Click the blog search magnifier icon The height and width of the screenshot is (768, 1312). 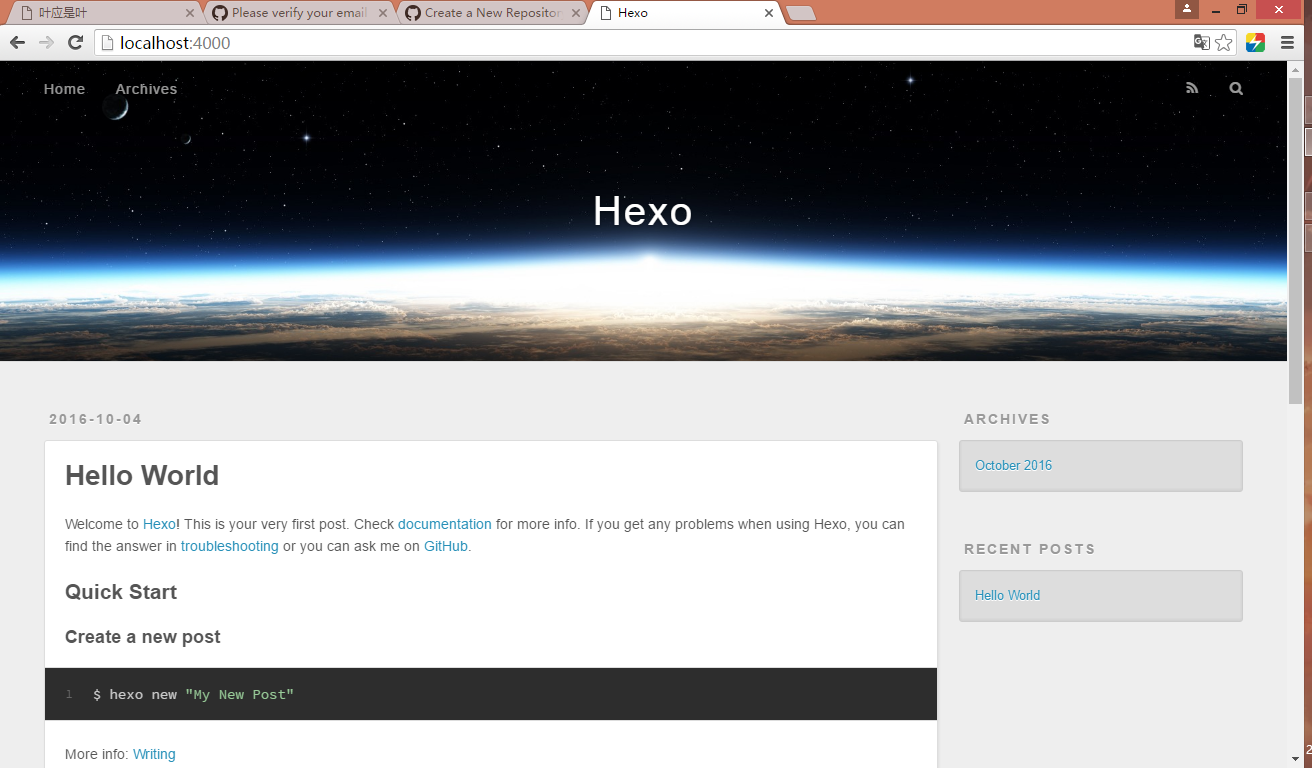point(1236,88)
